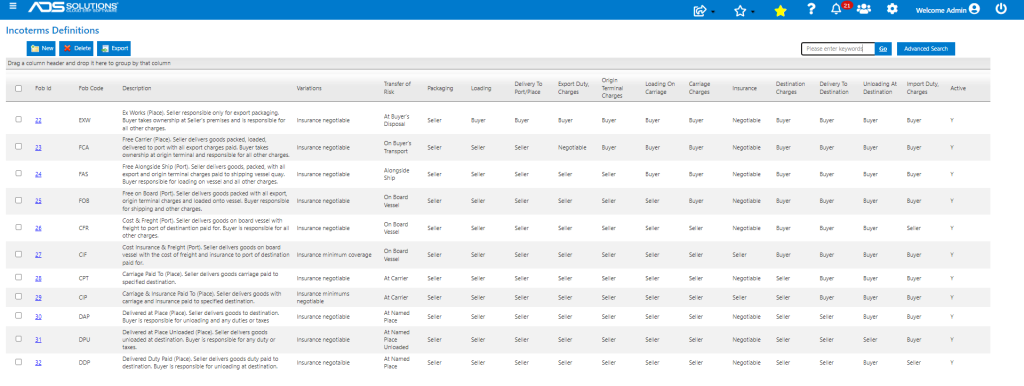Check the CIF row checkbox
Screen dimensions: 1024x386
[x=18, y=254]
